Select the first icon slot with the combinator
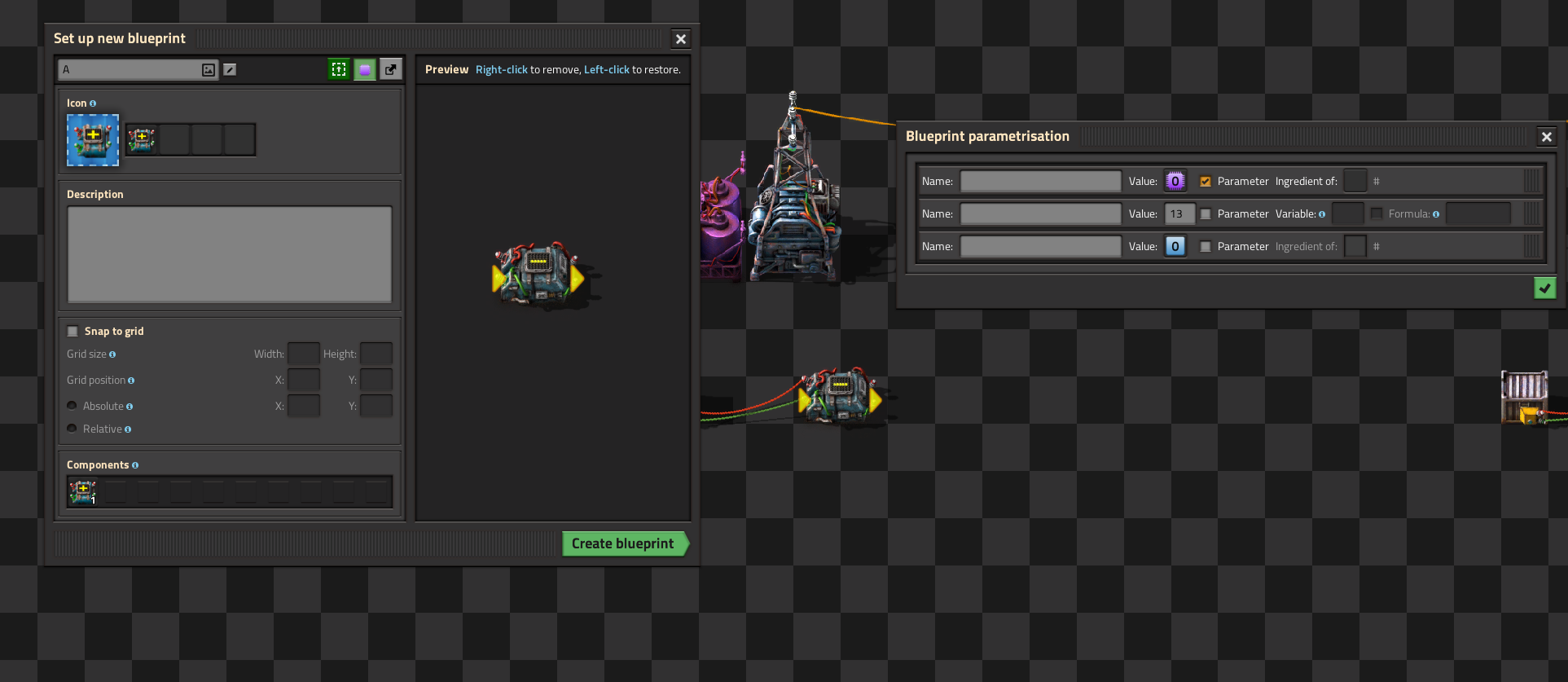1568x682 pixels. [142, 139]
